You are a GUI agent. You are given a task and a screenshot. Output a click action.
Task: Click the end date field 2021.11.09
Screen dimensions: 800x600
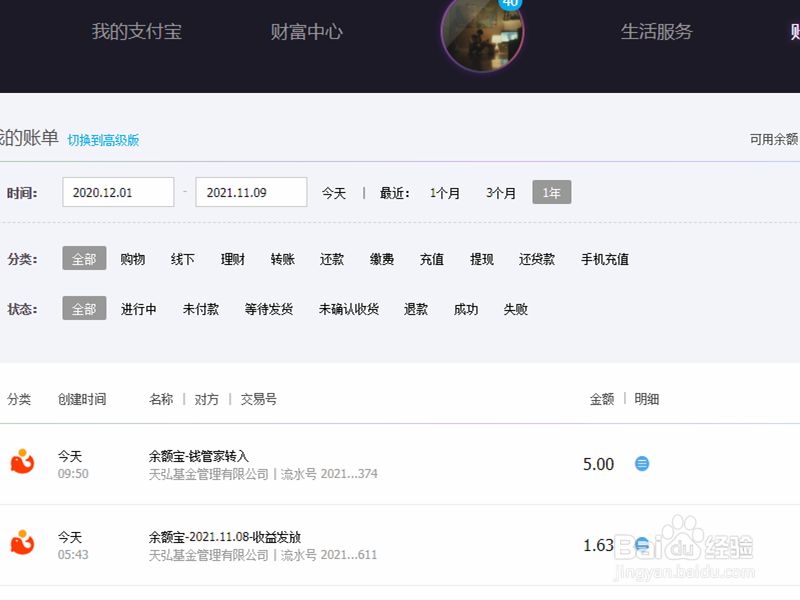[251, 192]
